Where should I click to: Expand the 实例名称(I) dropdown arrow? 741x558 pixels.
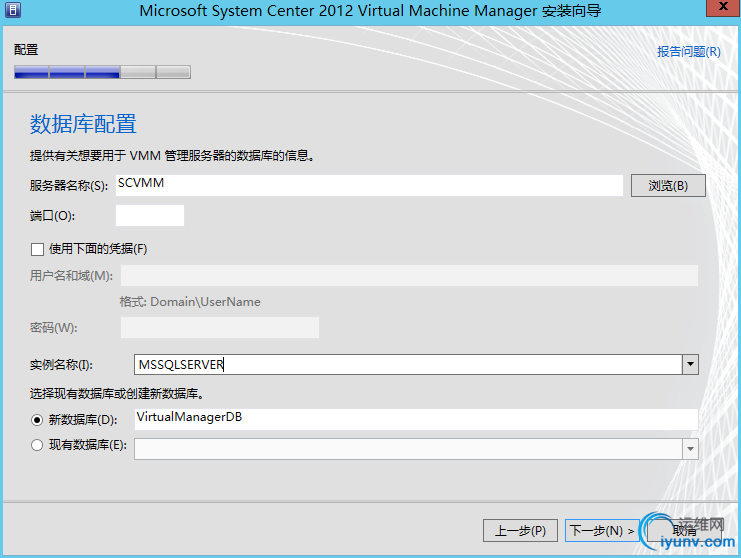(690, 365)
